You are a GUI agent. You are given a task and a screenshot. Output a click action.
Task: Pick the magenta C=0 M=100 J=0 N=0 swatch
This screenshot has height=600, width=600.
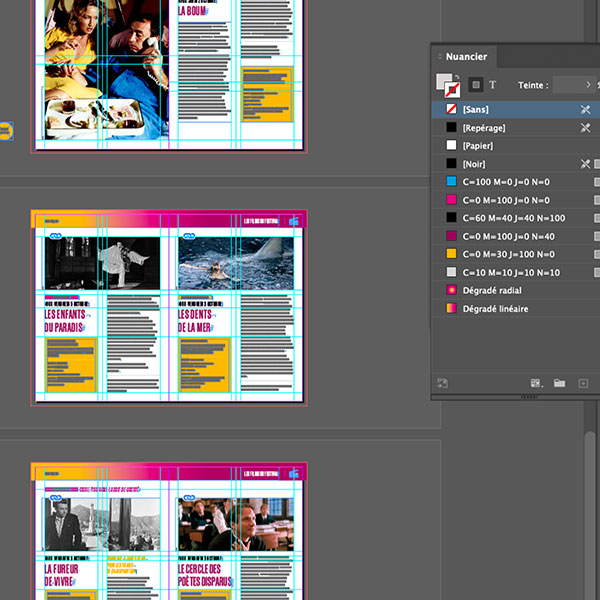coord(515,200)
